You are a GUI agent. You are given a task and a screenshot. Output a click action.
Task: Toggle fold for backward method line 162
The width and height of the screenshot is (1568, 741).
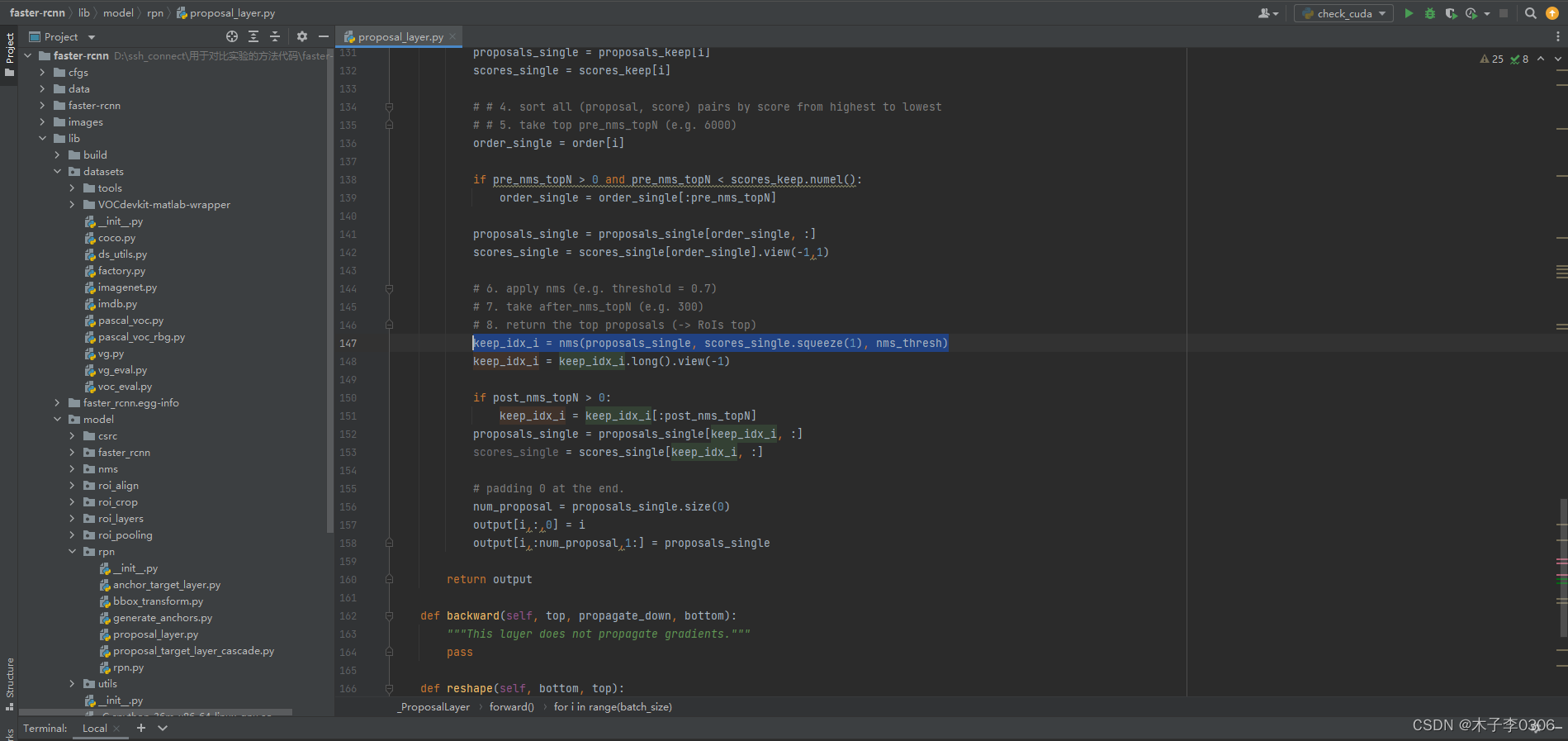coord(389,616)
